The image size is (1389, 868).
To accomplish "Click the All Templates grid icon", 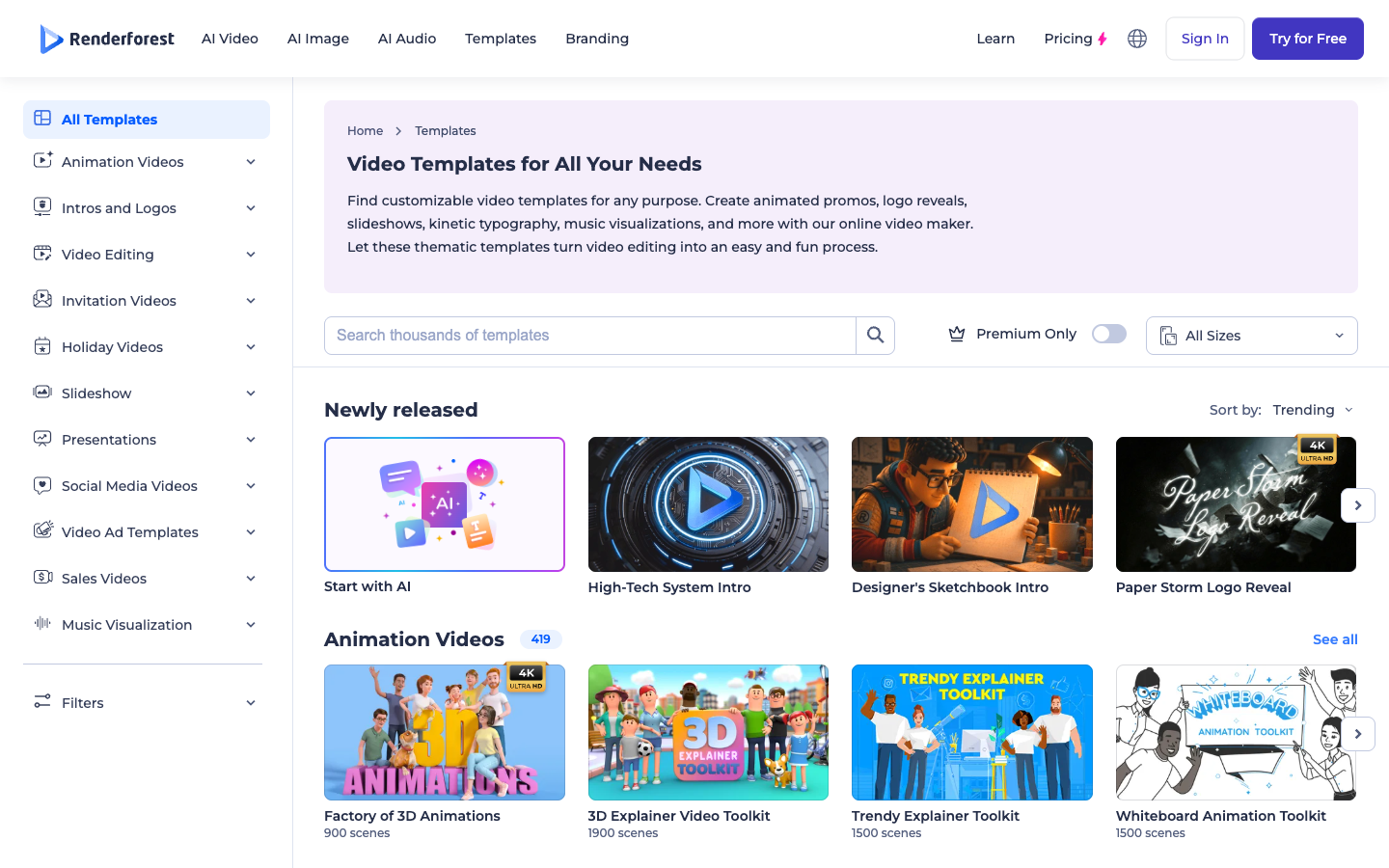I will (42, 119).
